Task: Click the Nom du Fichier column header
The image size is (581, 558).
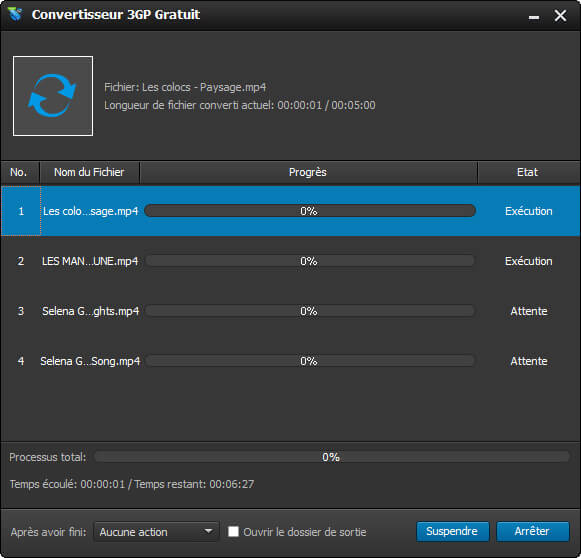Action: [89, 172]
